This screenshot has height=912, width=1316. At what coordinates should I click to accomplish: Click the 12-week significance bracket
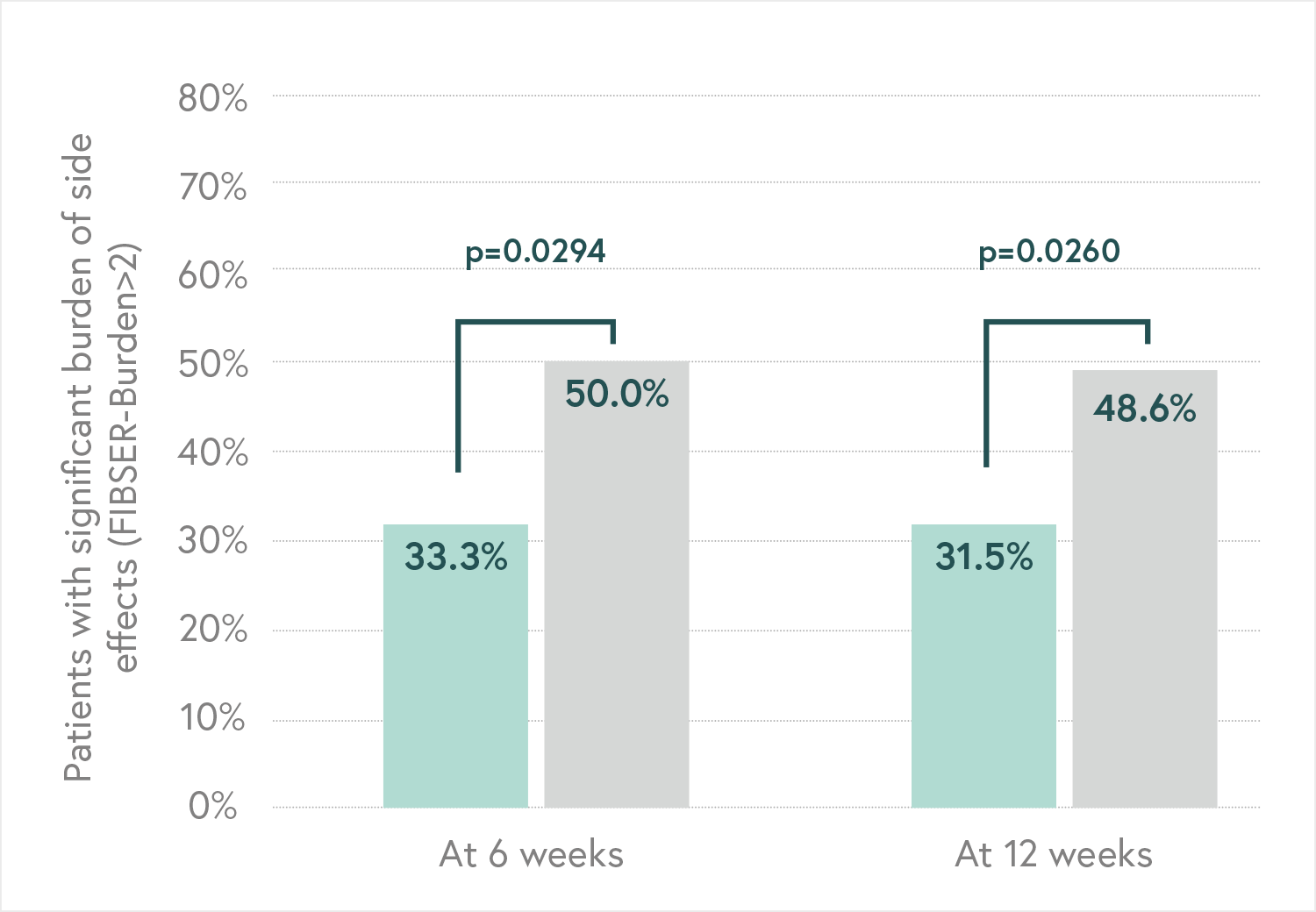click(1066, 323)
